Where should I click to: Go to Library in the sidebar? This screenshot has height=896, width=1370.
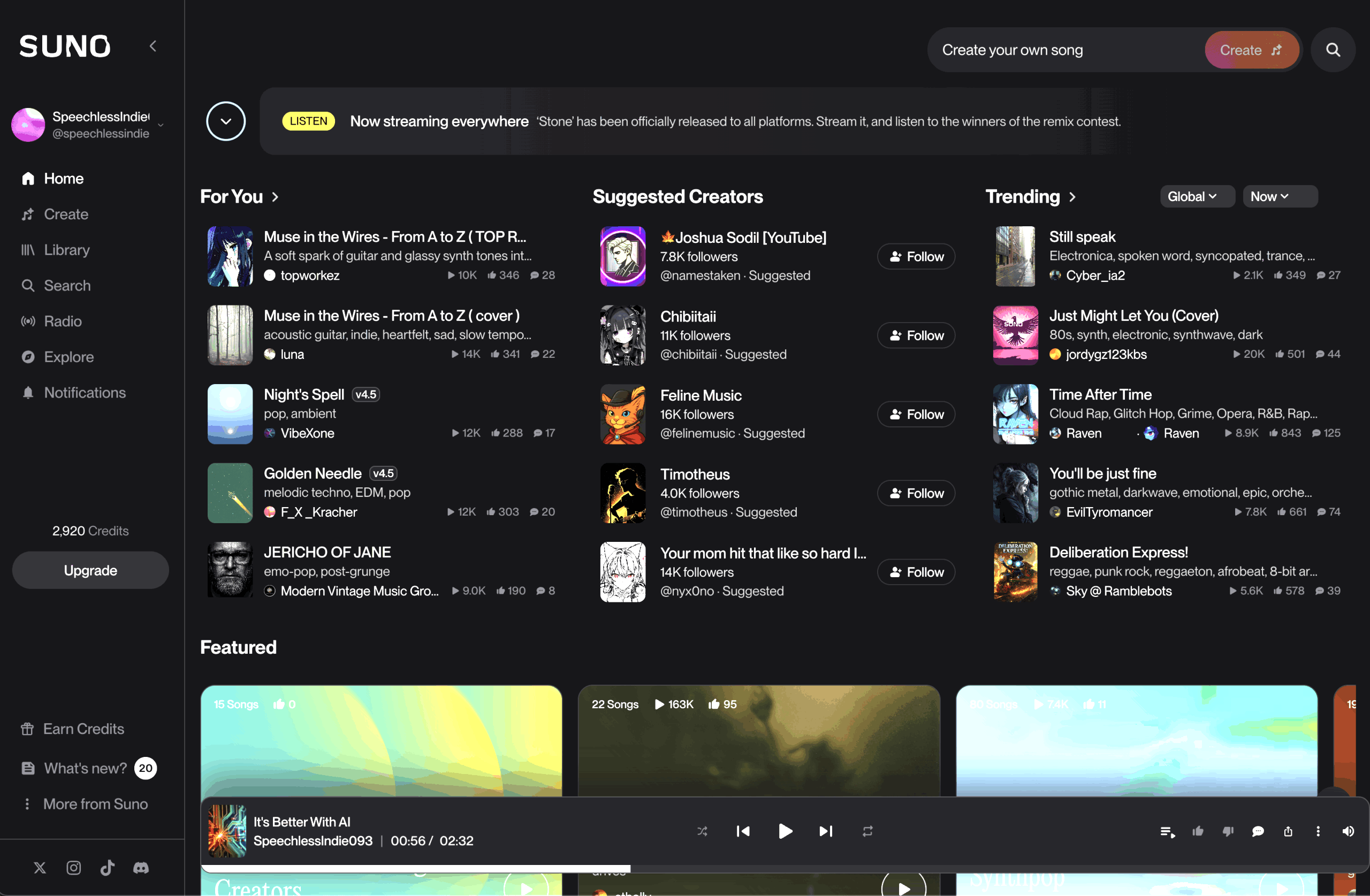point(66,250)
